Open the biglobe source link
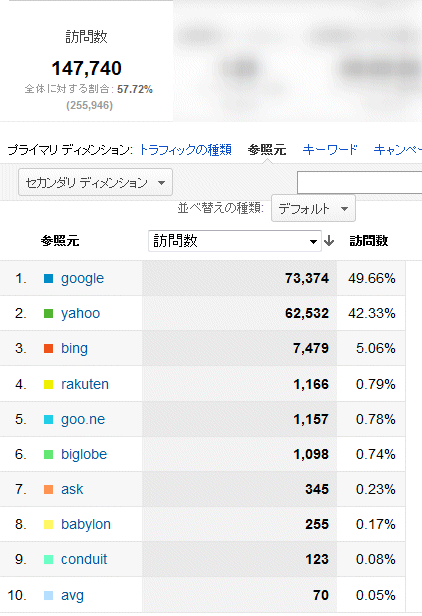The height and width of the screenshot is (616, 422). pos(84,454)
